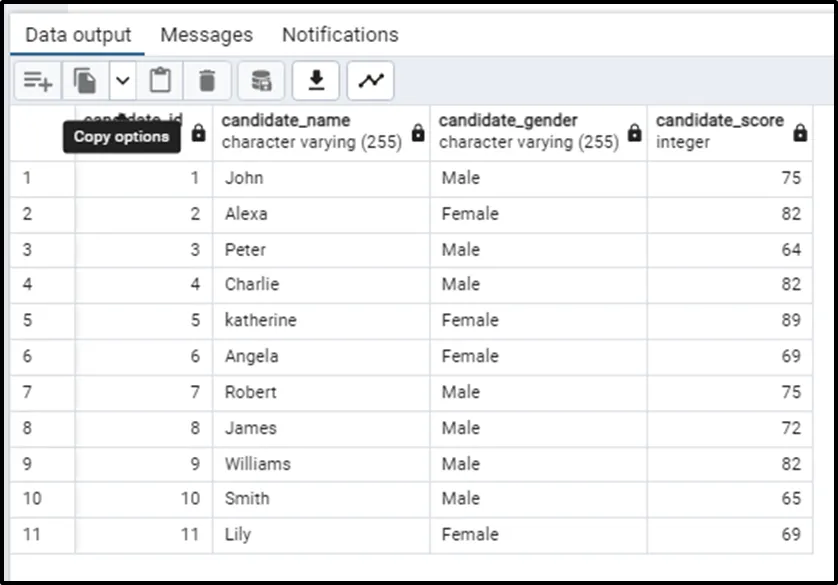Click lock icon on candidate_score column
This screenshot has width=838, height=585.
tap(800, 133)
